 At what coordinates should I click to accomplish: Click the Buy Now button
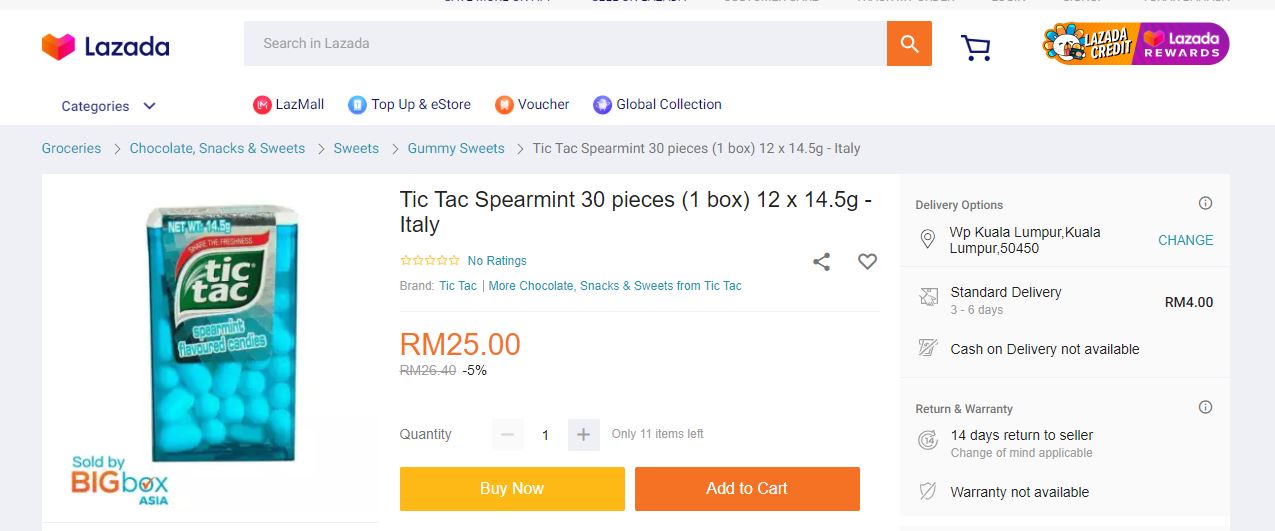512,489
